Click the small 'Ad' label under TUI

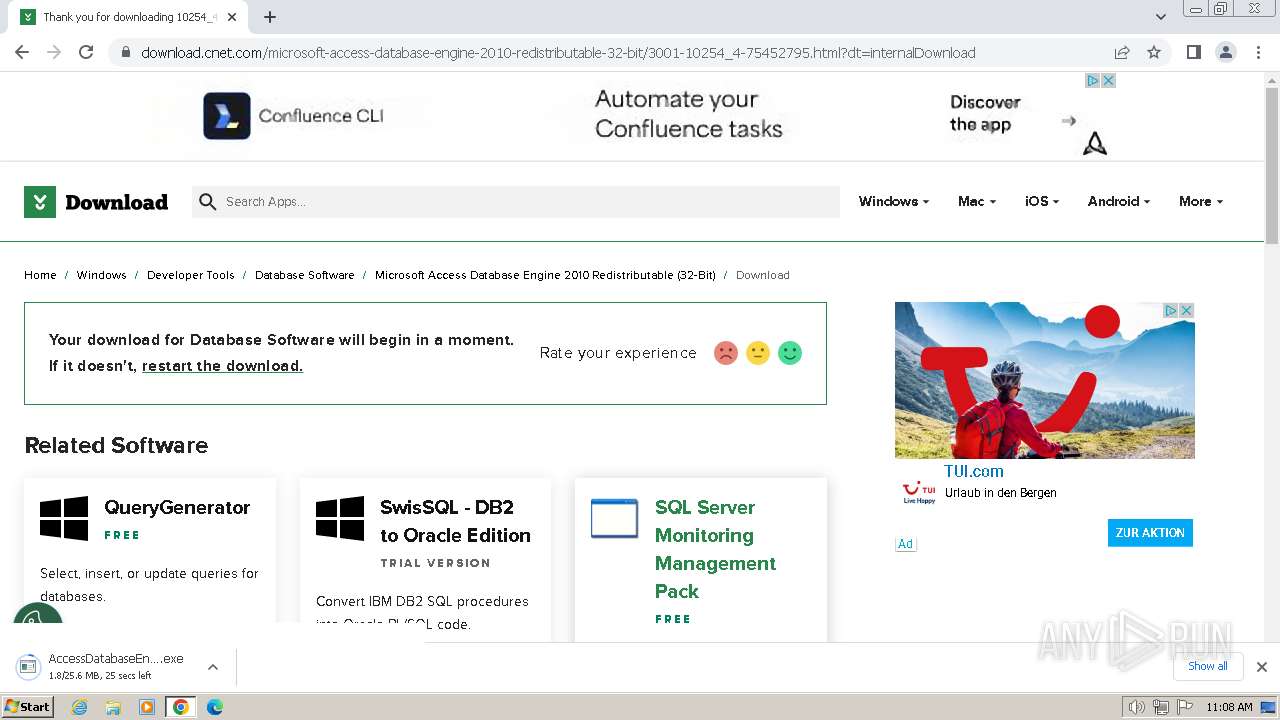click(x=905, y=544)
